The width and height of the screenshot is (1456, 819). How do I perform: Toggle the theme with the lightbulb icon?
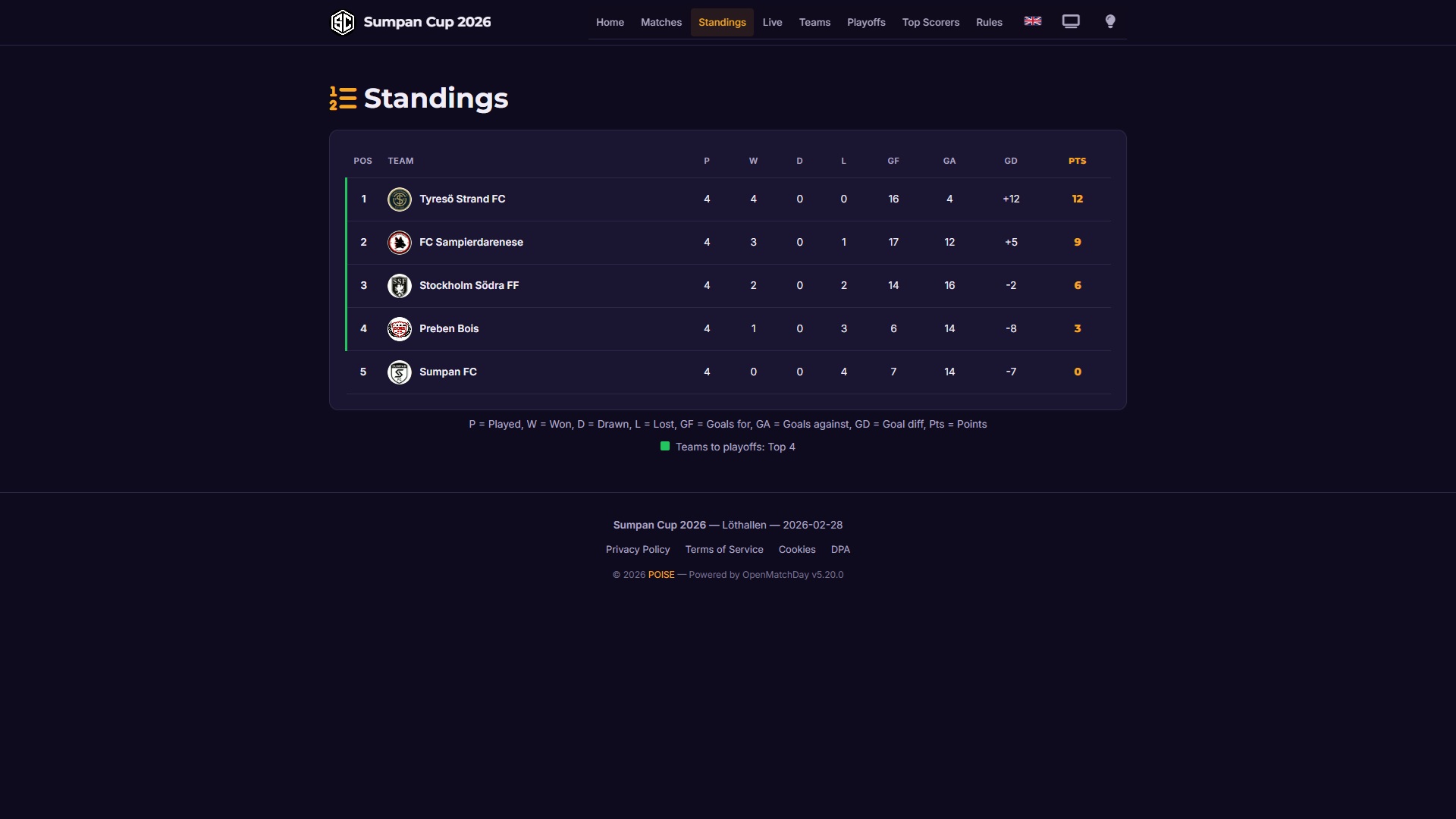(1109, 21)
